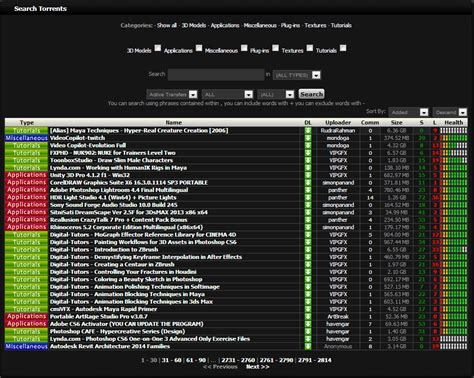Open the Descend sort order dropdown

450,112
